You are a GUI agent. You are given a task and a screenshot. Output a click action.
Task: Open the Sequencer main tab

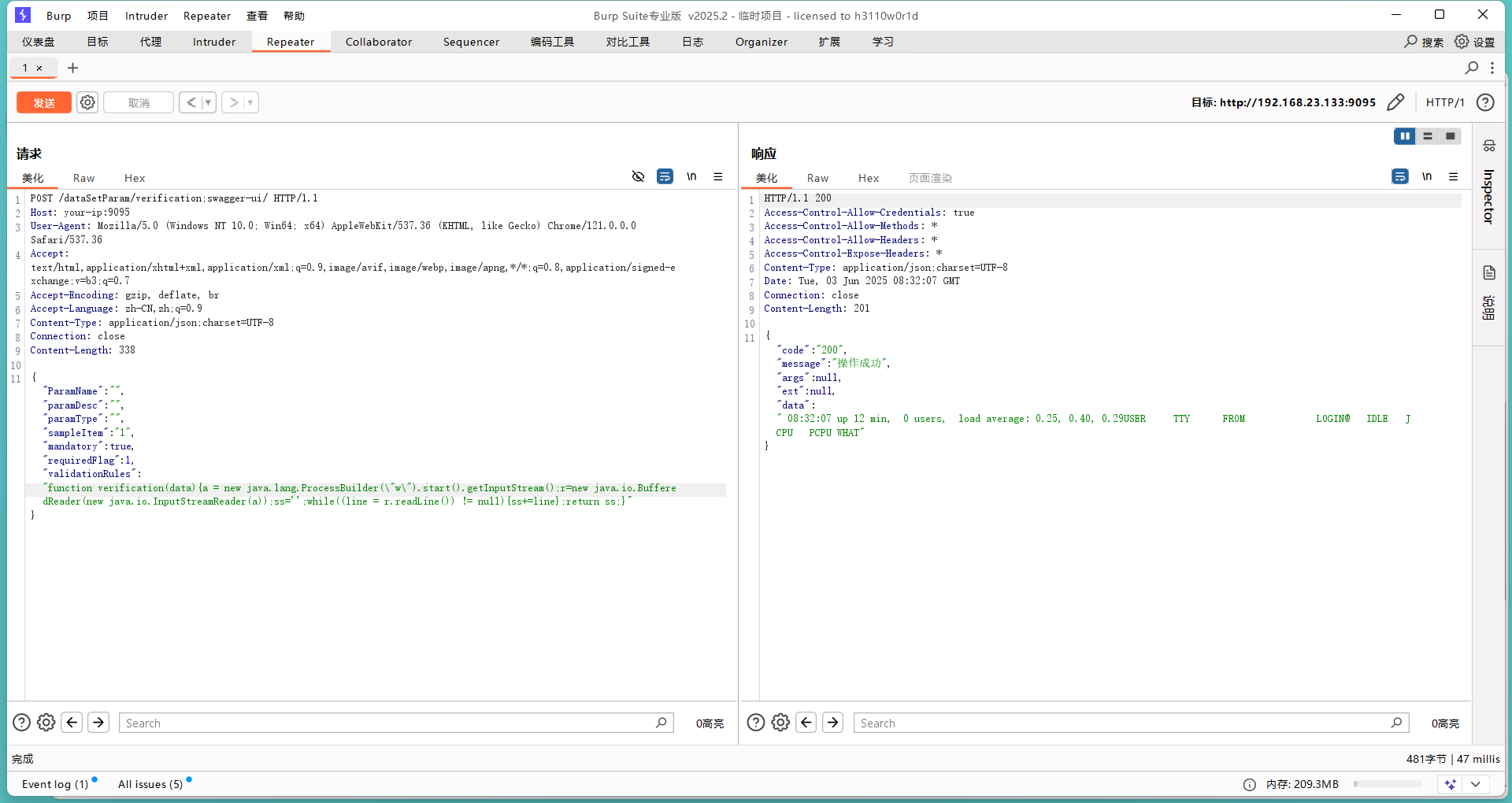coord(471,42)
